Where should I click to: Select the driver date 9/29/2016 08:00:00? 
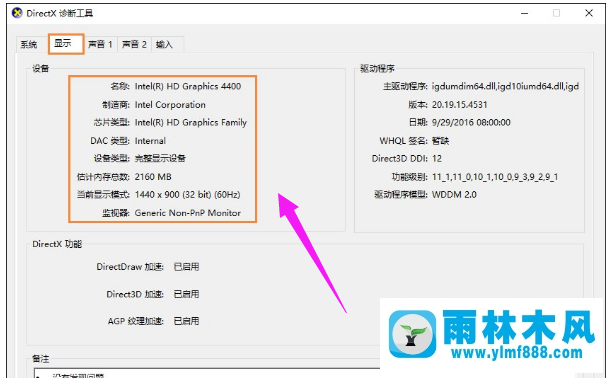click(x=471, y=123)
